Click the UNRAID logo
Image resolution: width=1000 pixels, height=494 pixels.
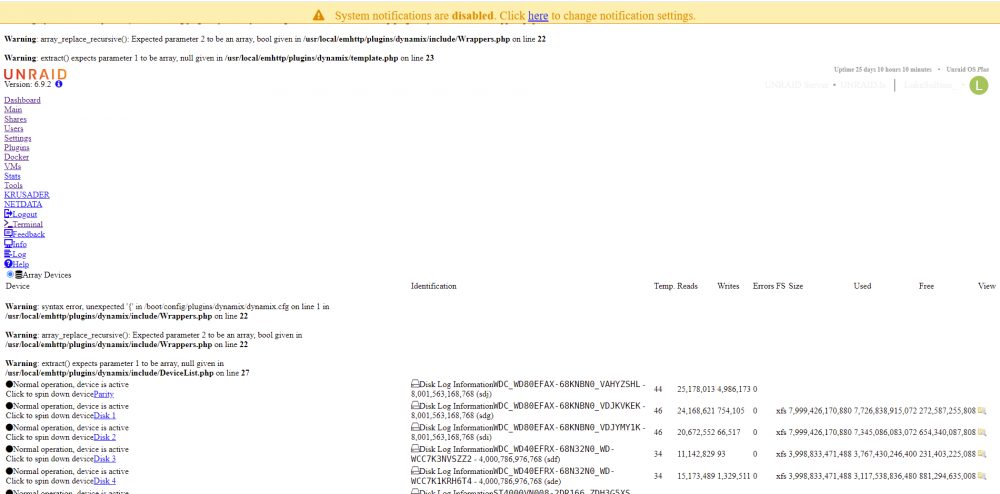pyautogui.click(x=35, y=74)
